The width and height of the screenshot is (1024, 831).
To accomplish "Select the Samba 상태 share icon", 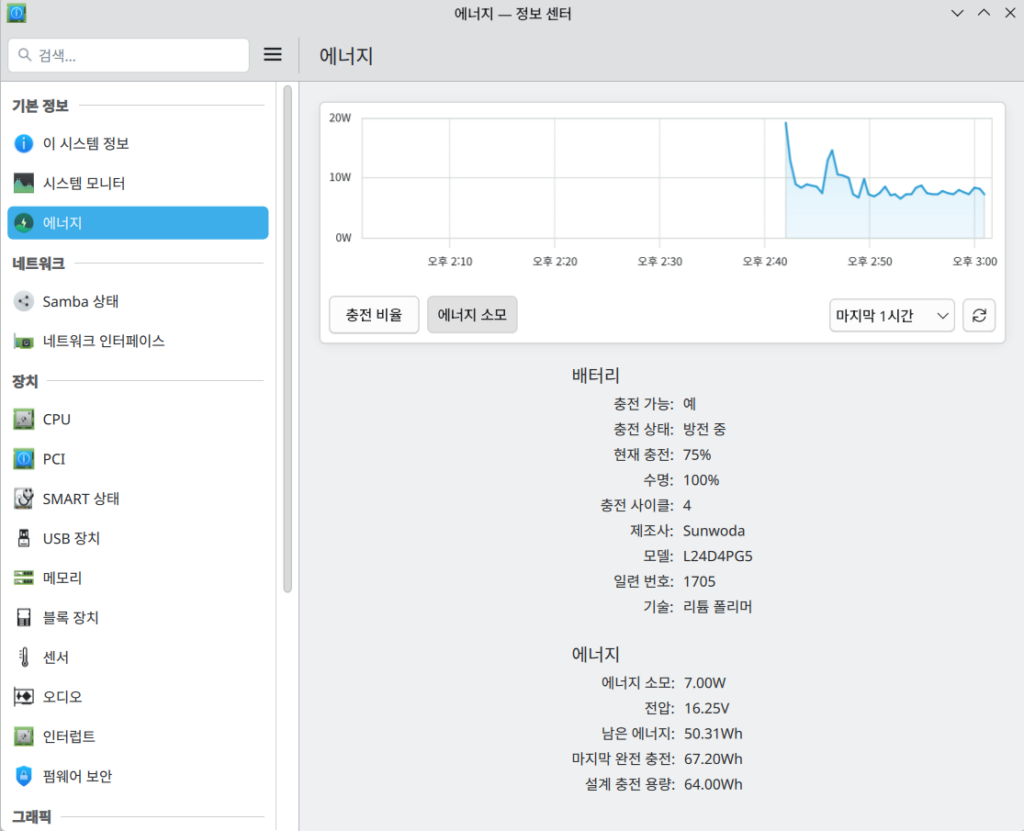I will coord(24,301).
